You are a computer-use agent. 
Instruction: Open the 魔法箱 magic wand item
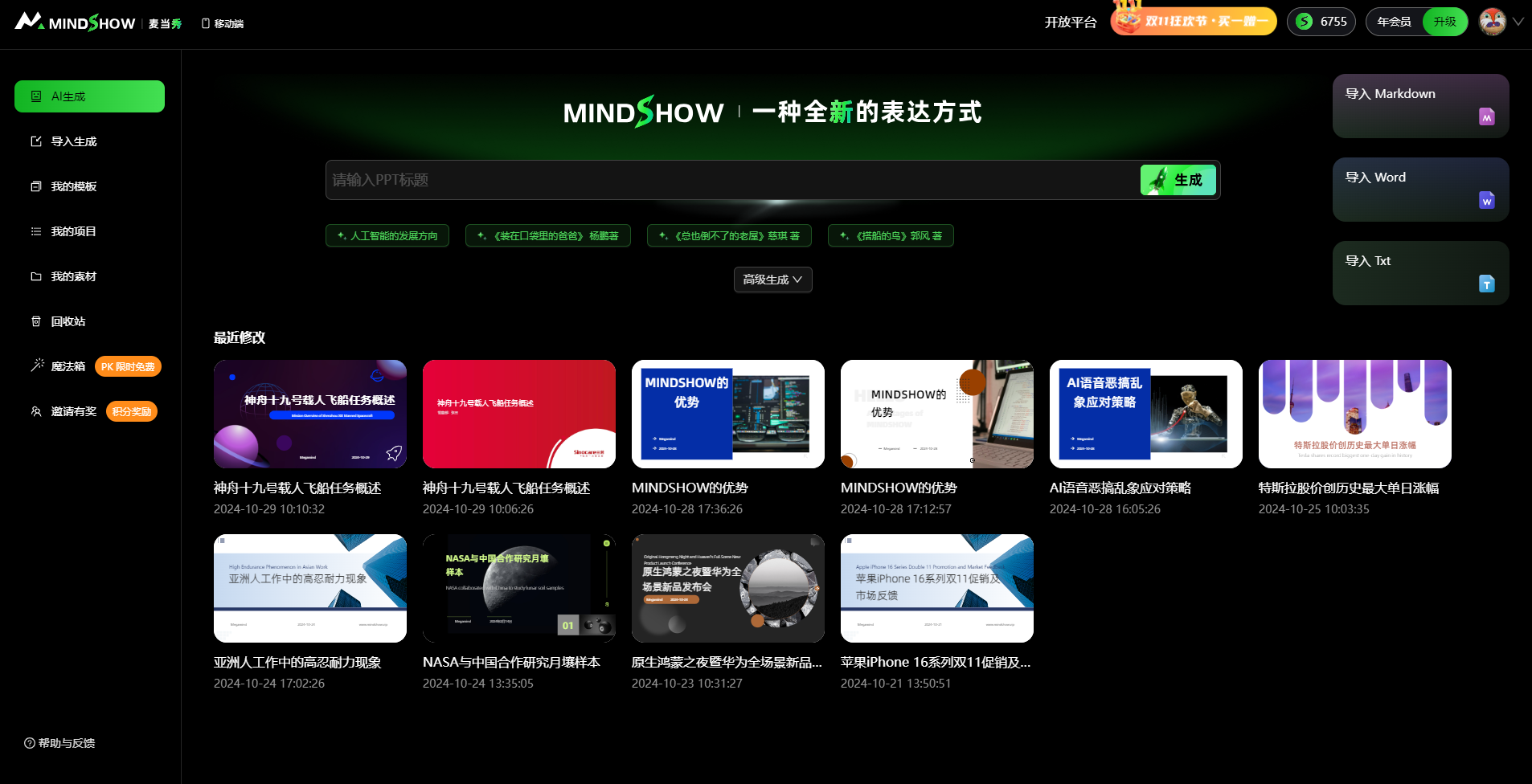(x=58, y=366)
